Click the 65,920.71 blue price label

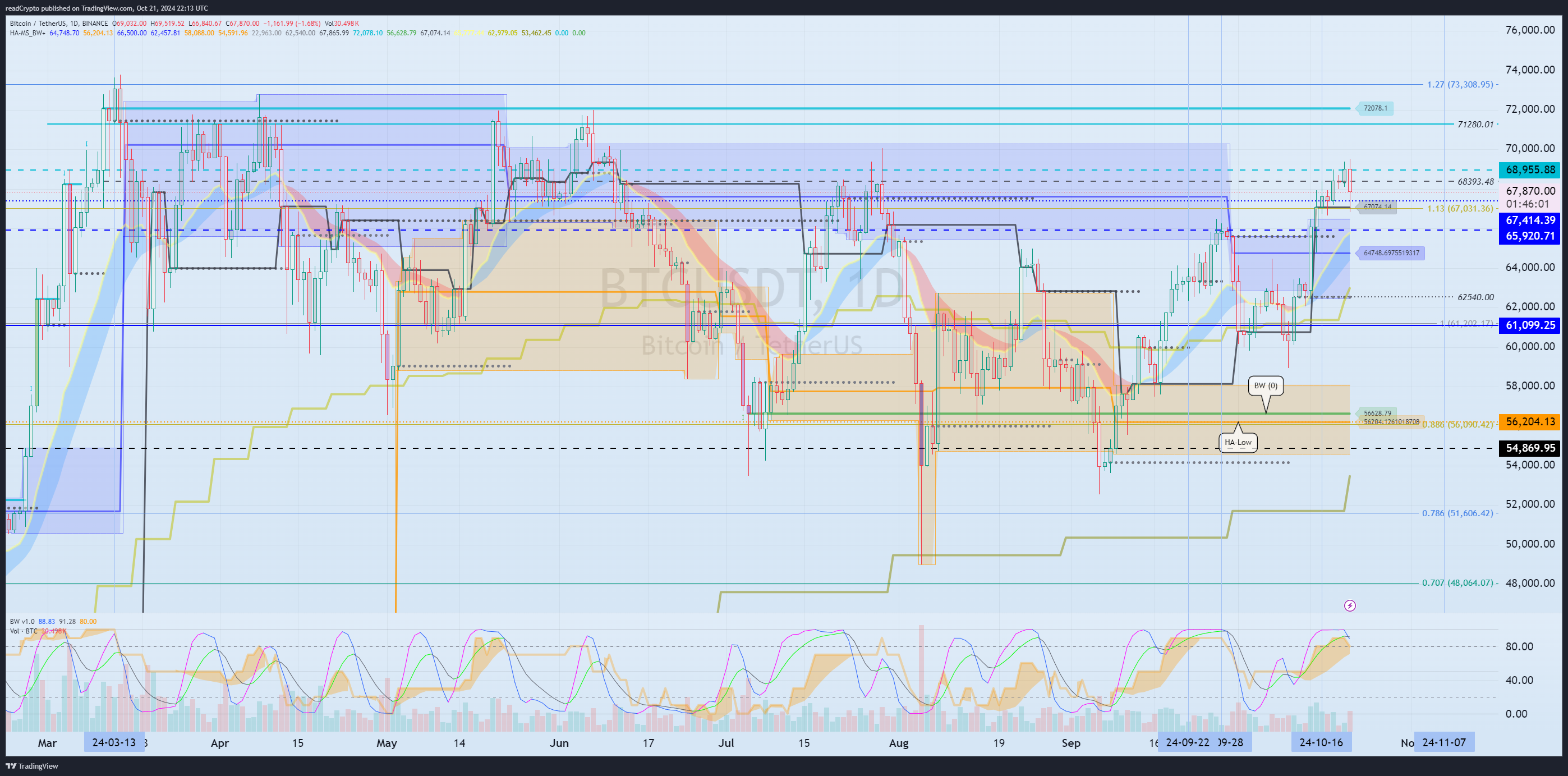(1530, 236)
